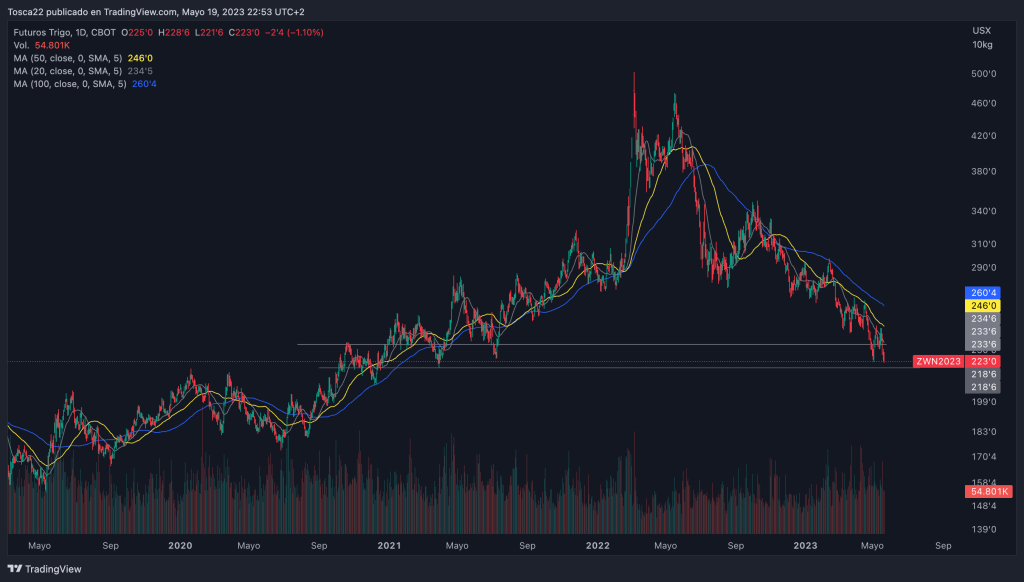Open the USX currency selector
The image size is (1024, 582).
(982, 30)
